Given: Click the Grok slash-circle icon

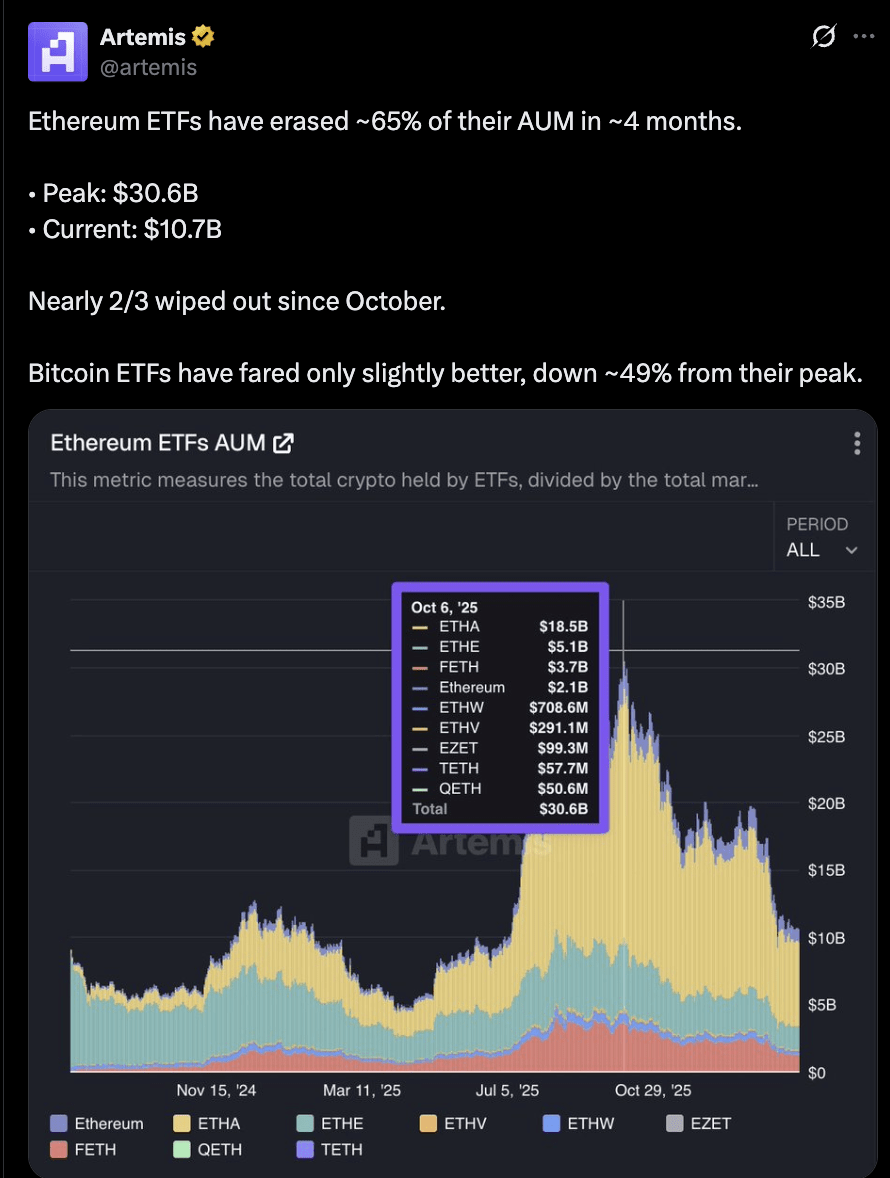Looking at the screenshot, I should coord(824,36).
